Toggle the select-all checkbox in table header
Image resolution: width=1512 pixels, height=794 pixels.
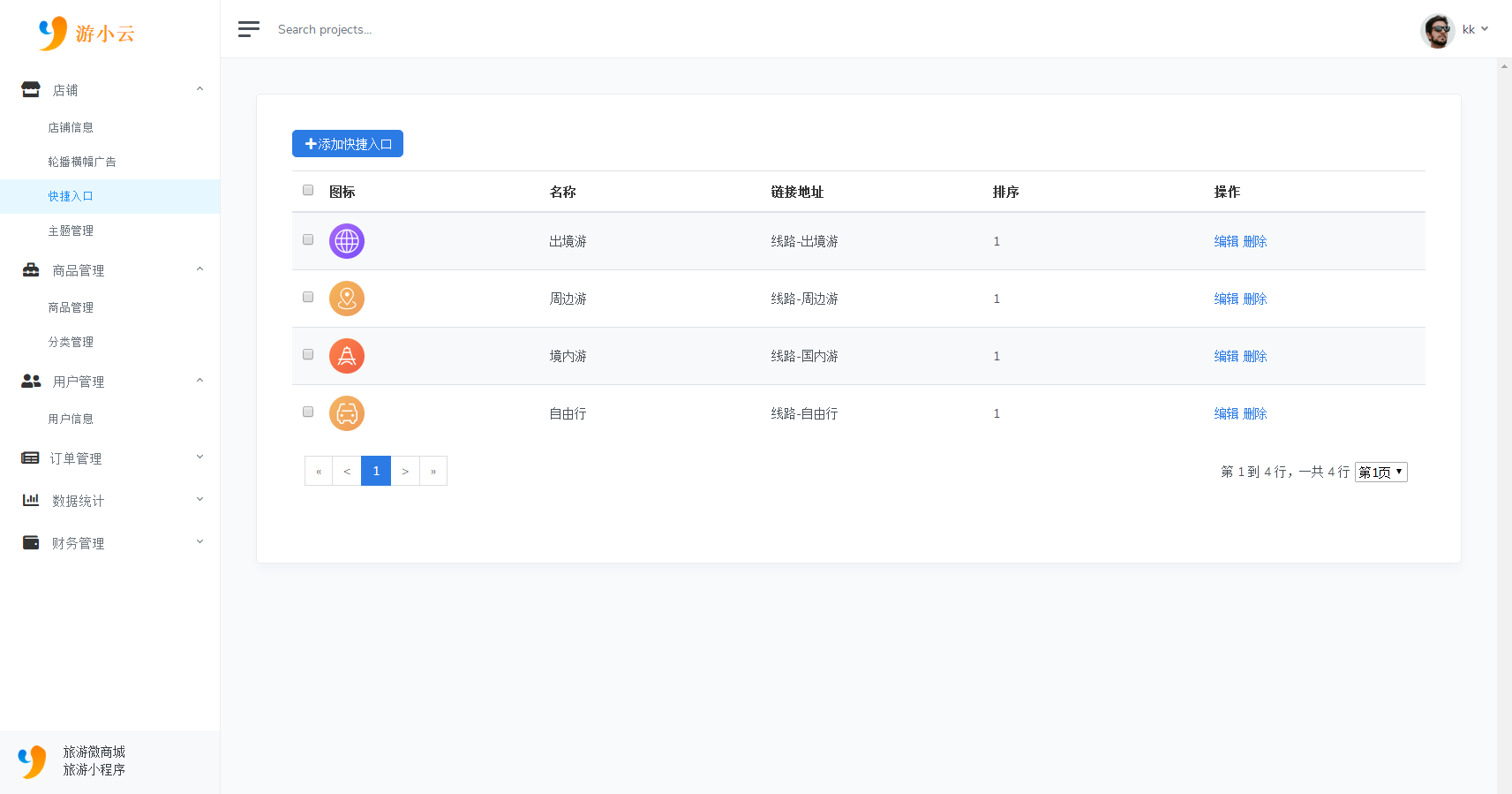[x=308, y=190]
